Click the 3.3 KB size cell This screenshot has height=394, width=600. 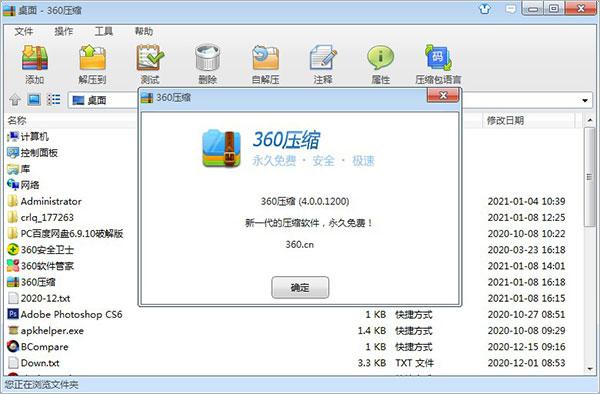point(372,363)
